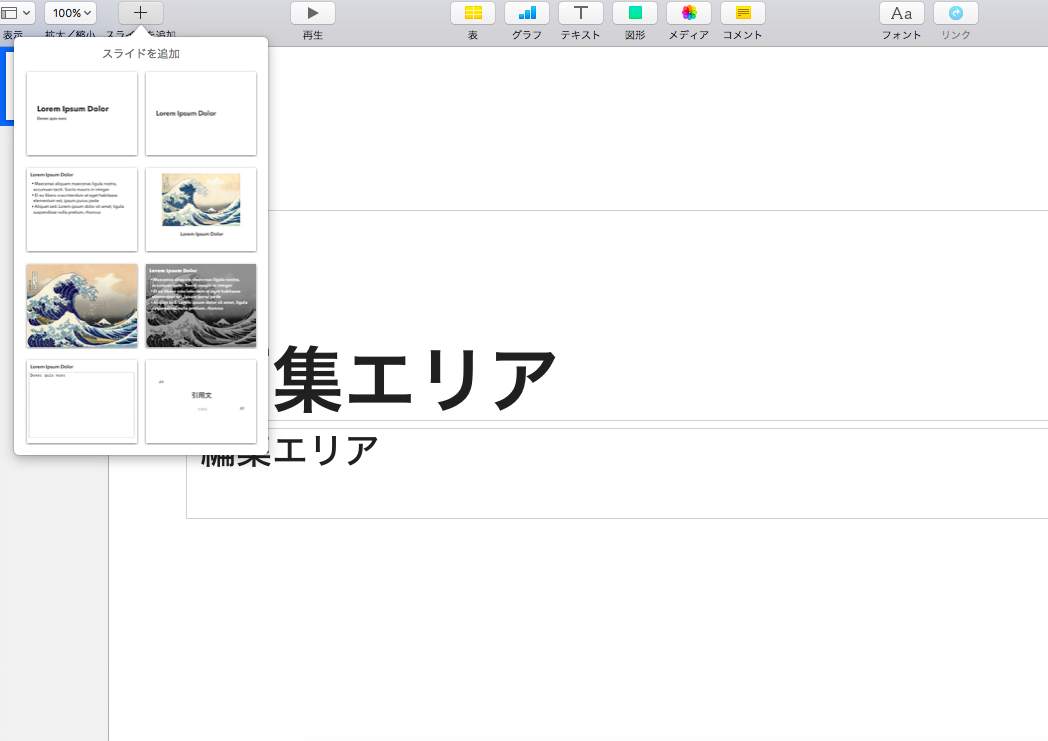Select the Photo with caption slide layout
Viewport: 1048px width, 741px height.
pos(201,210)
